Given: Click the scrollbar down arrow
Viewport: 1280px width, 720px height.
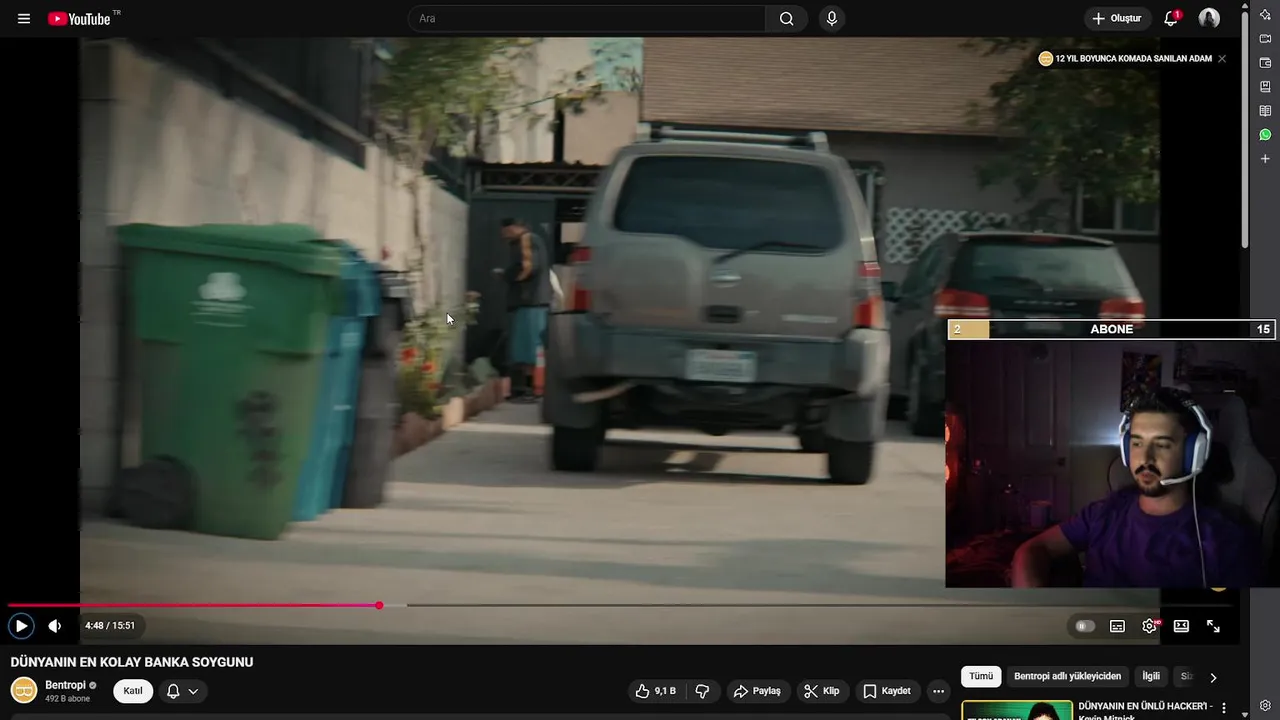Looking at the screenshot, I should coord(1245,714).
